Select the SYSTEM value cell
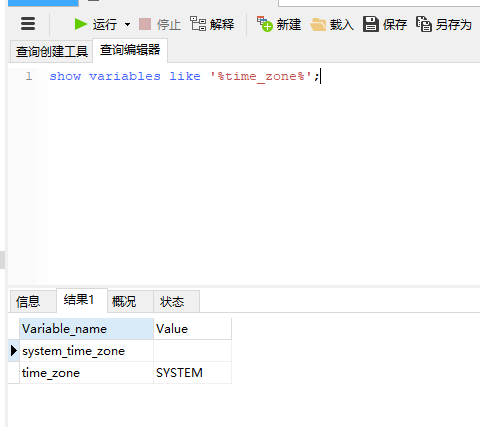 192,373
